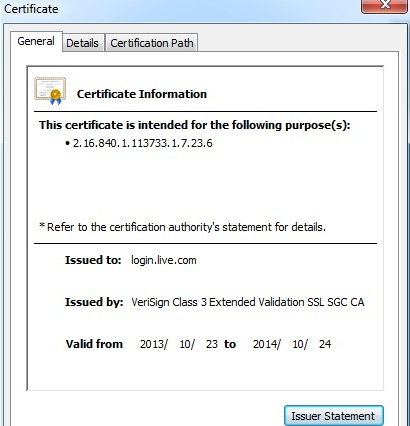Click the Issuer Statement button
Image resolution: width=410 pixels, height=426 pixels.
[x=334, y=416]
